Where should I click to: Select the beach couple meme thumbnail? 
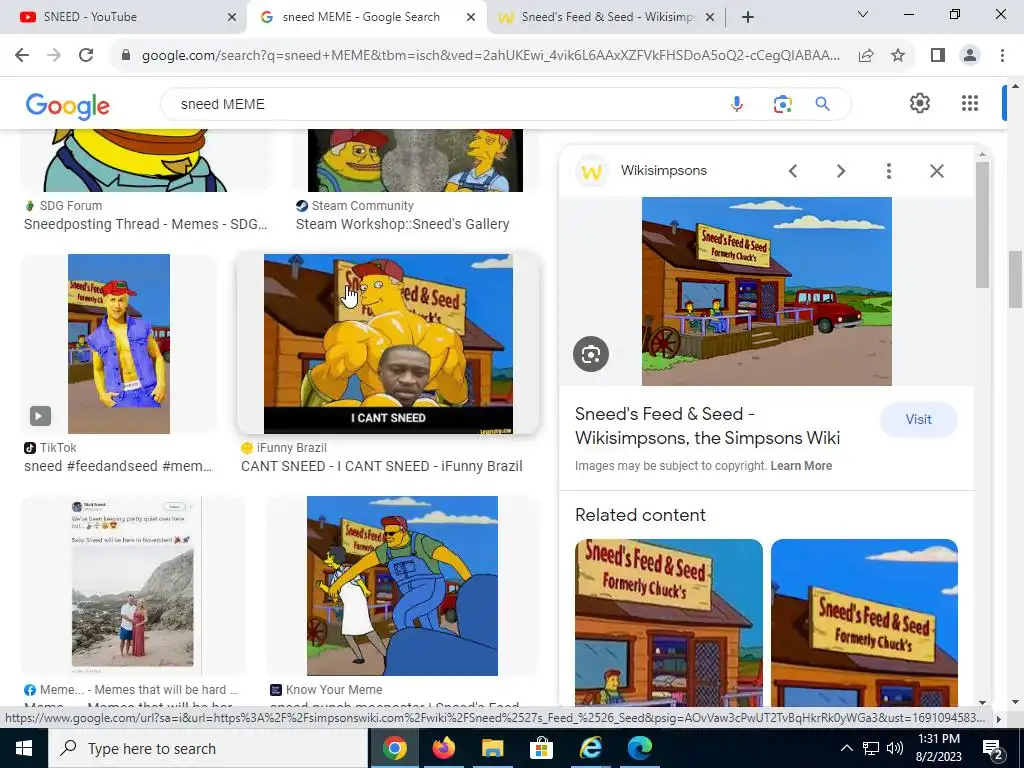tap(133, 586)
